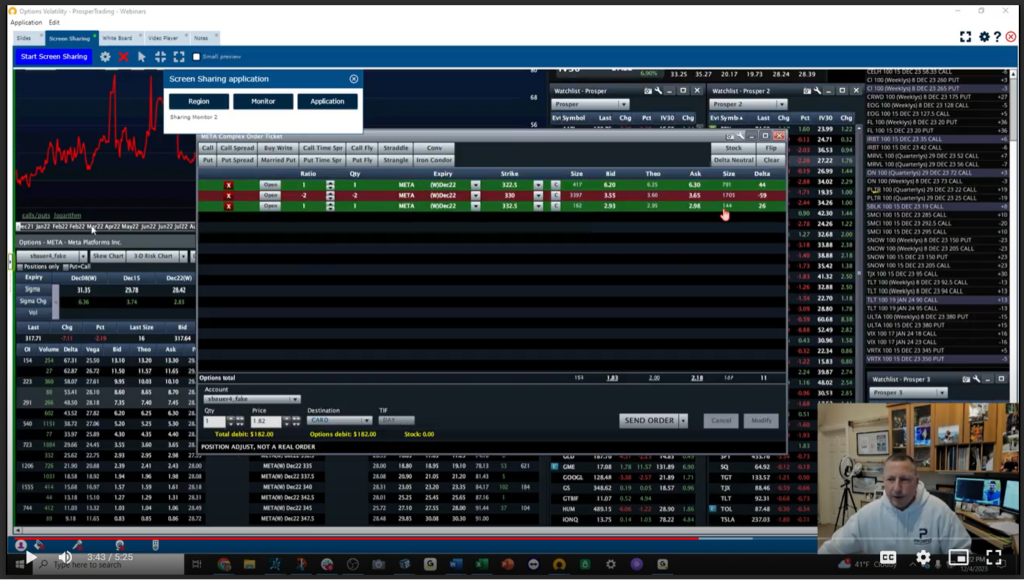Viewport: 1024px width, 580px height.
Task: Click camera icon in Watchlist - Prosper header
Action: (647, 91)
